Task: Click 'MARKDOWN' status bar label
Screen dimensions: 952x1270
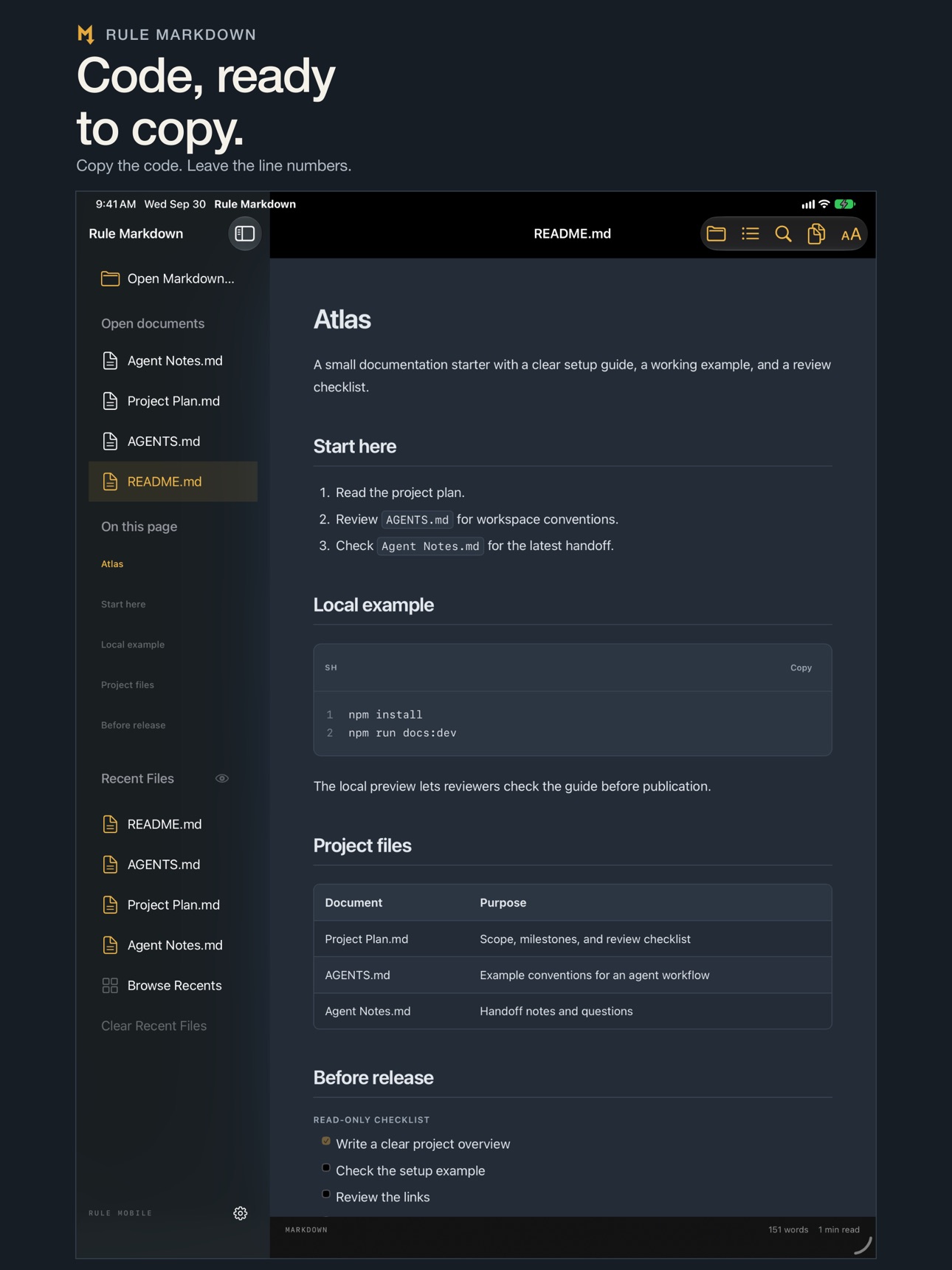Action: [306, 1230]
